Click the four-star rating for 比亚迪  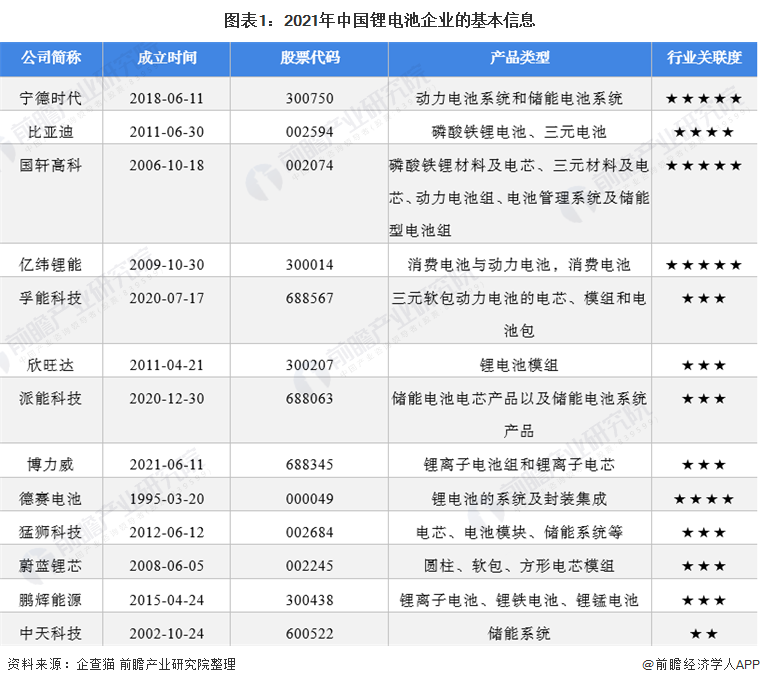click(704, 131)
